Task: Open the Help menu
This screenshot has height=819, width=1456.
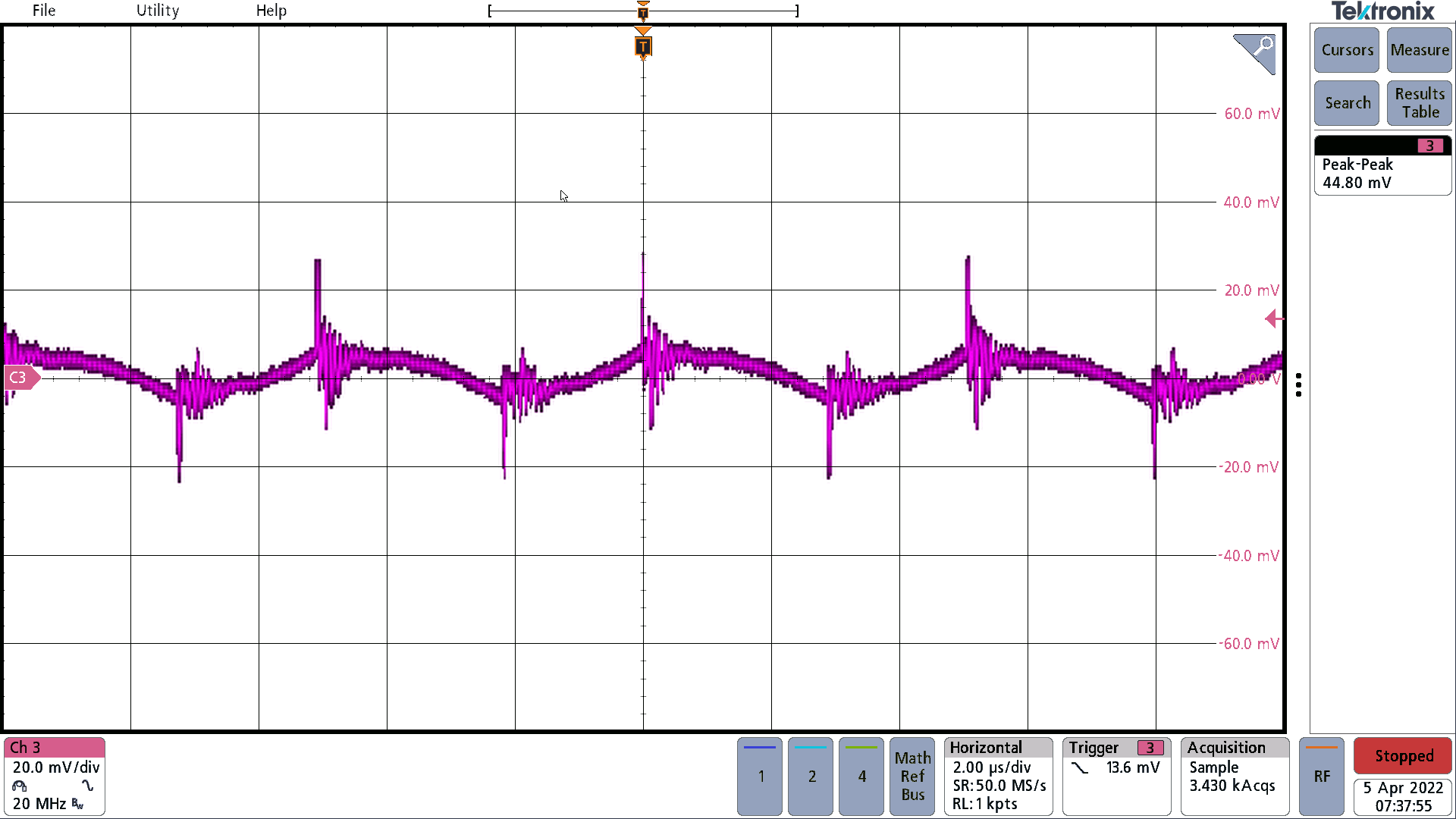Action: [x=271, y=11]
